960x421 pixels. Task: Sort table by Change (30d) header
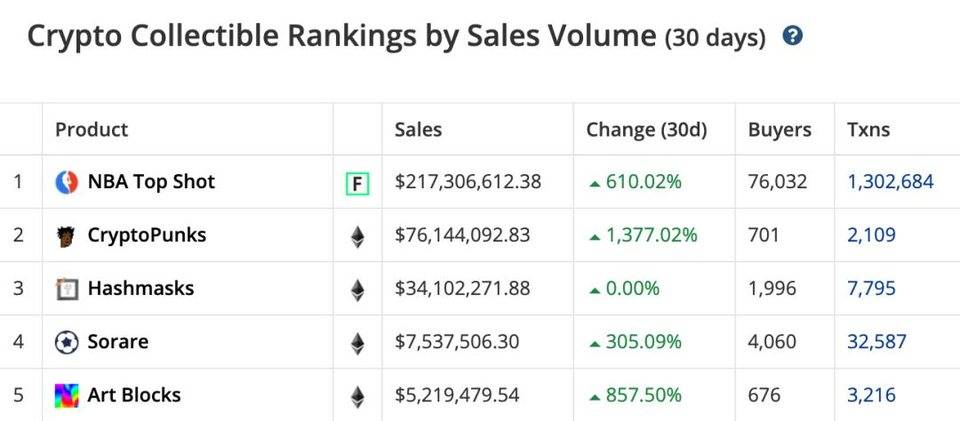coord(647,130)
